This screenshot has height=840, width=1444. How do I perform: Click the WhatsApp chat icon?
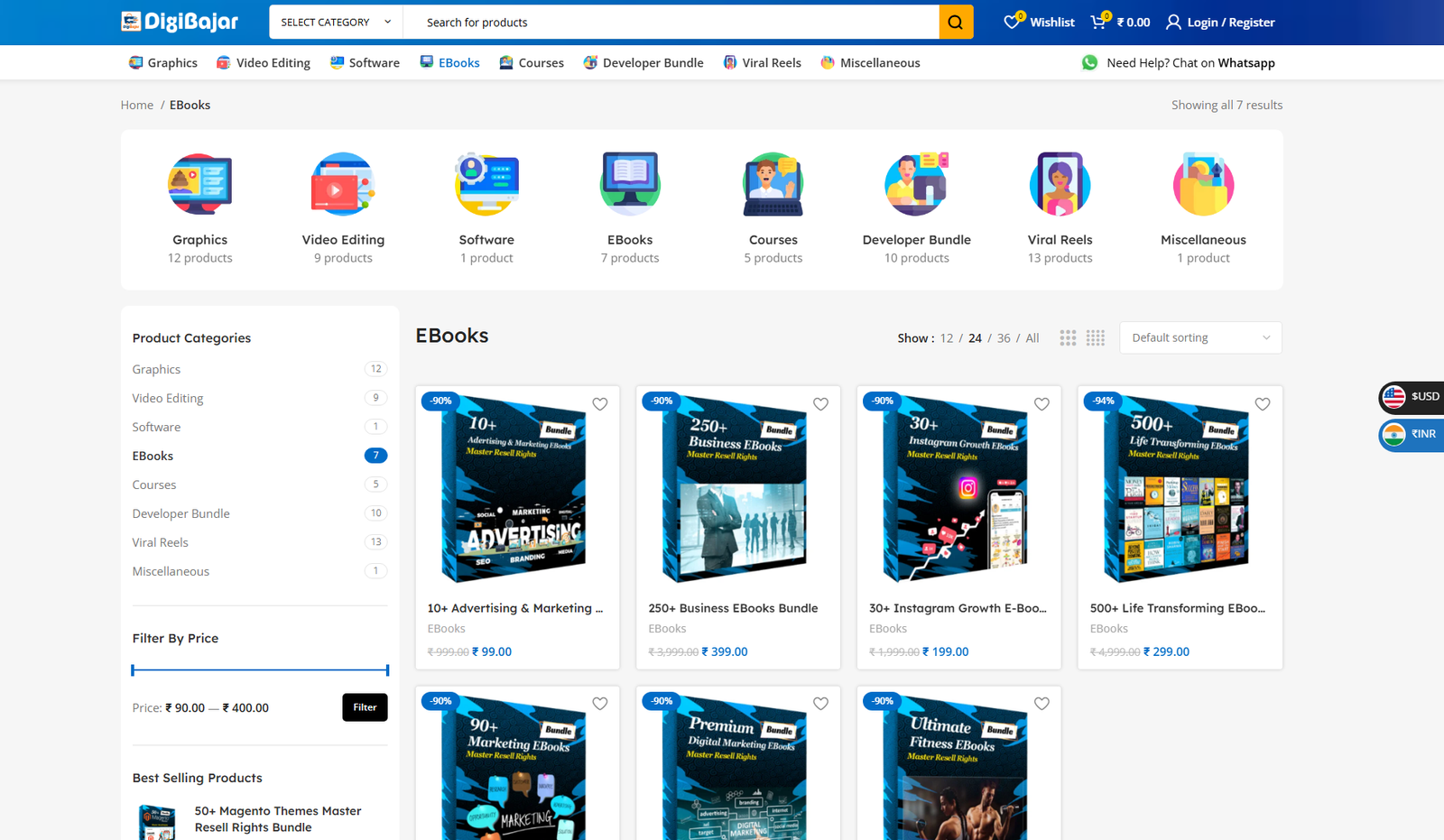[x=1090, y=62]
